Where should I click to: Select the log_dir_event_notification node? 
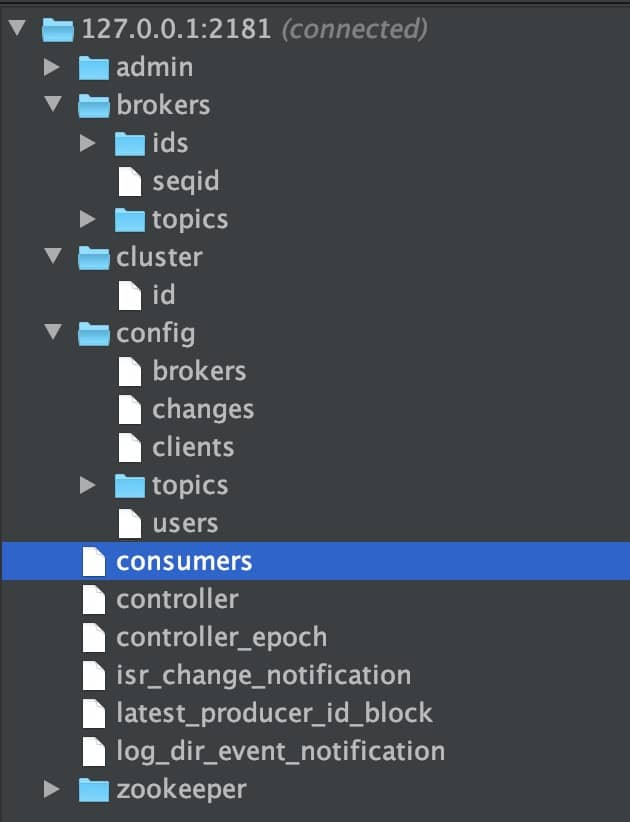[280, 752]
